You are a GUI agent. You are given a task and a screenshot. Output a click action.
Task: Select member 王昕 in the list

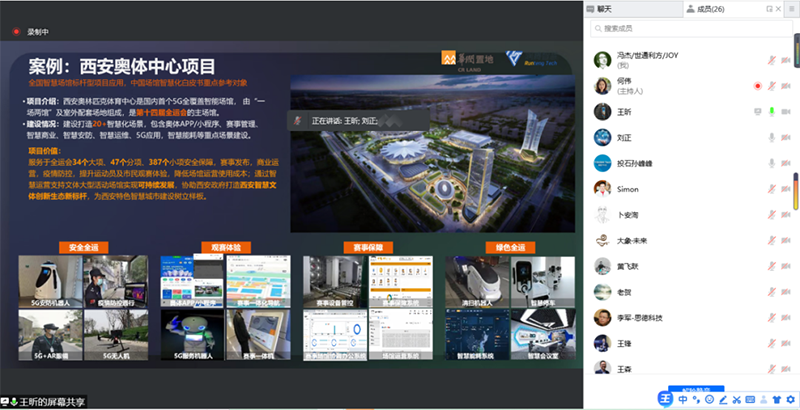tap(691, 112)
